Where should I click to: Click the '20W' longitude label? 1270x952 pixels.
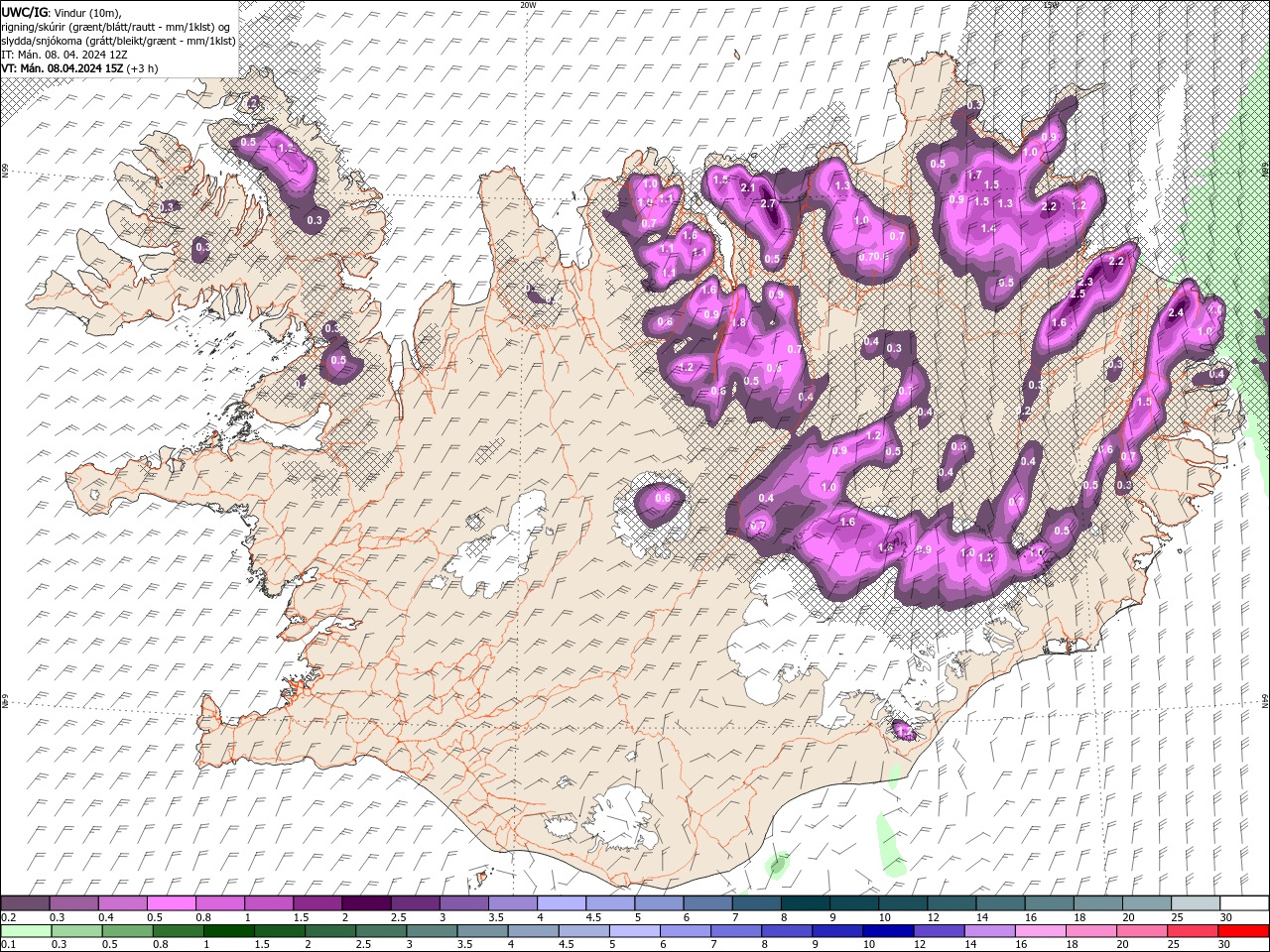(x=528, y=5)
